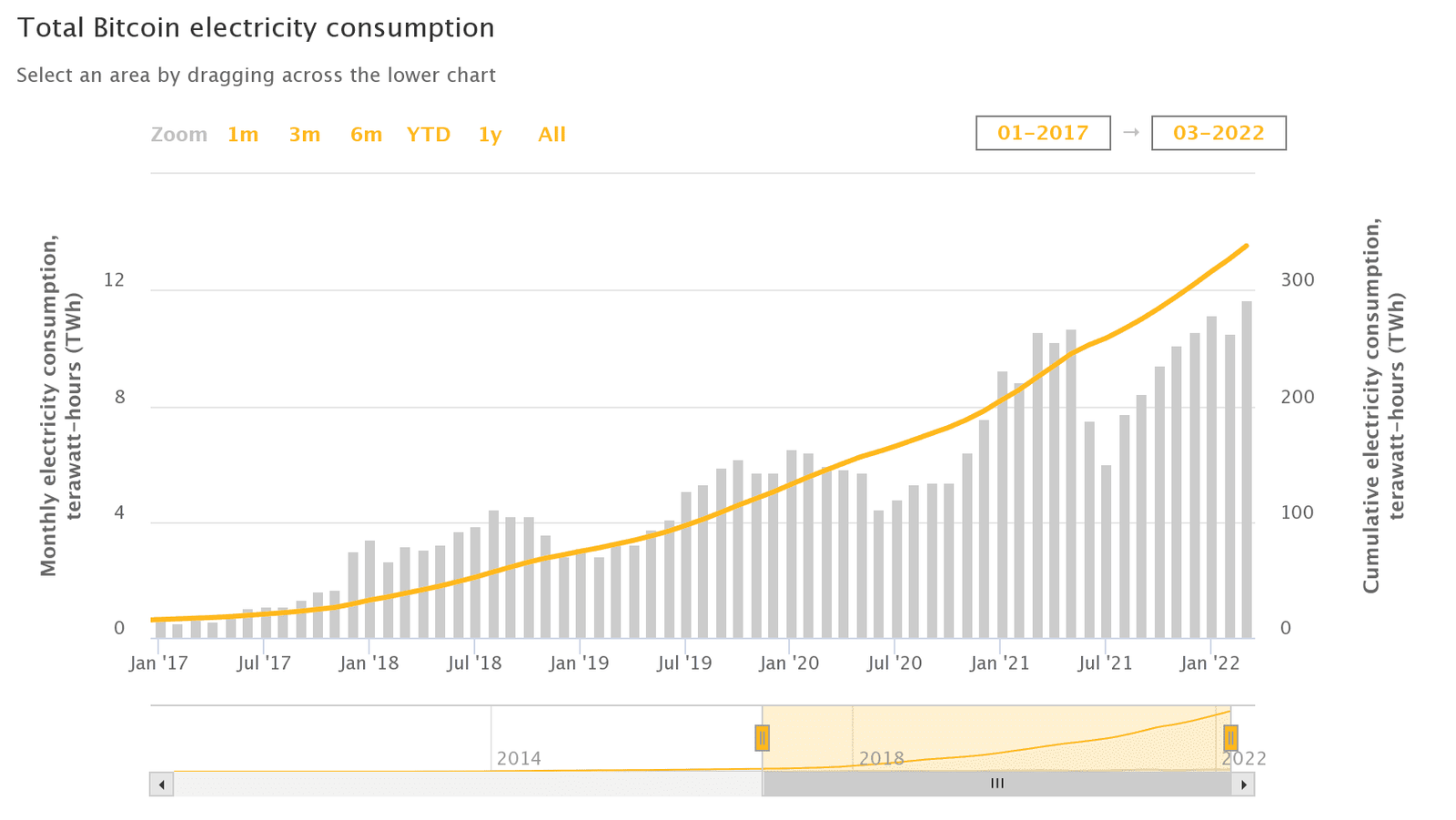Grab the right orange navigator handle
Image resolution: width=1456 pixels, height=820 pixels.
(1231, 737)
